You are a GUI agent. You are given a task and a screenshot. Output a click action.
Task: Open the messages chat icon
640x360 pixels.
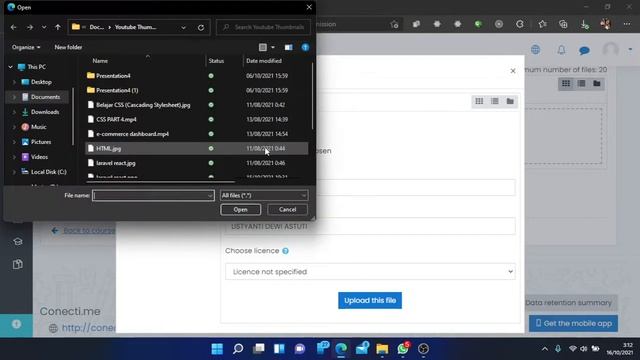coord(584,50)
